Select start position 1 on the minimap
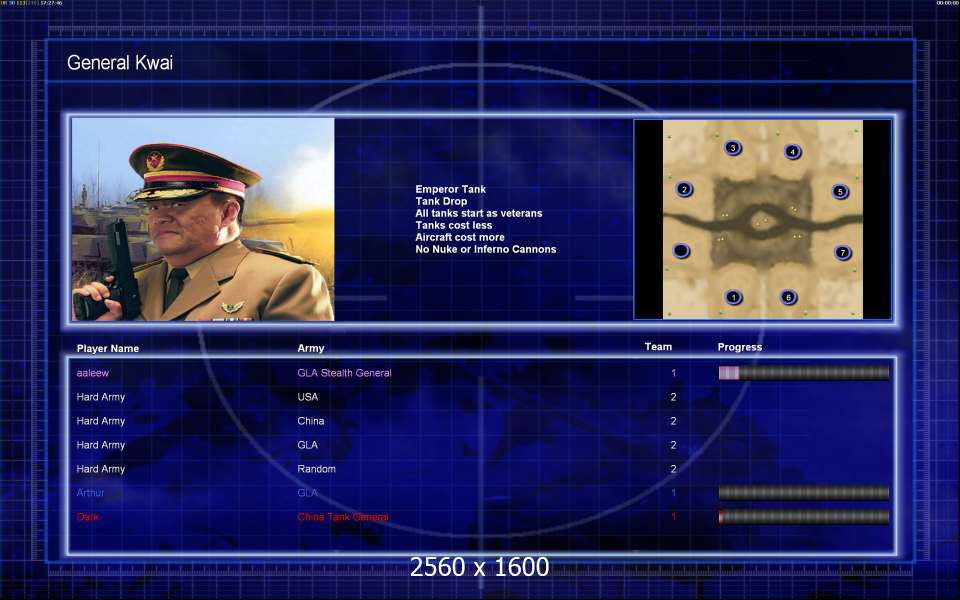This screenshot has width=960, height=600. pos(733,298)
